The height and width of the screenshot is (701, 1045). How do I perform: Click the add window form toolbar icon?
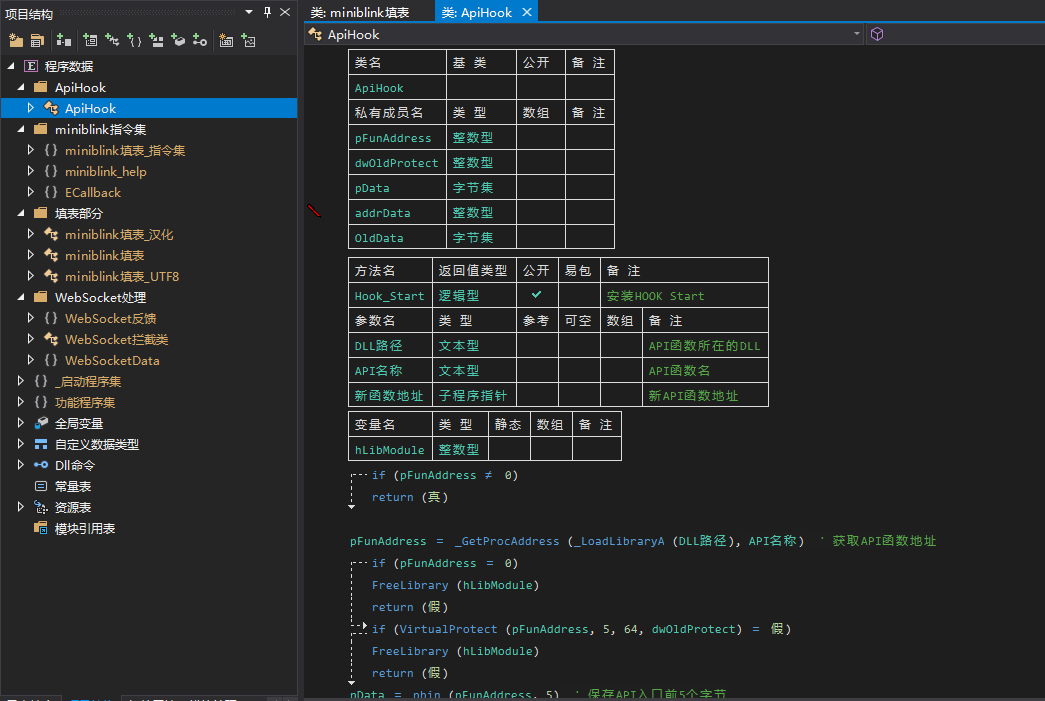point(90,40)
